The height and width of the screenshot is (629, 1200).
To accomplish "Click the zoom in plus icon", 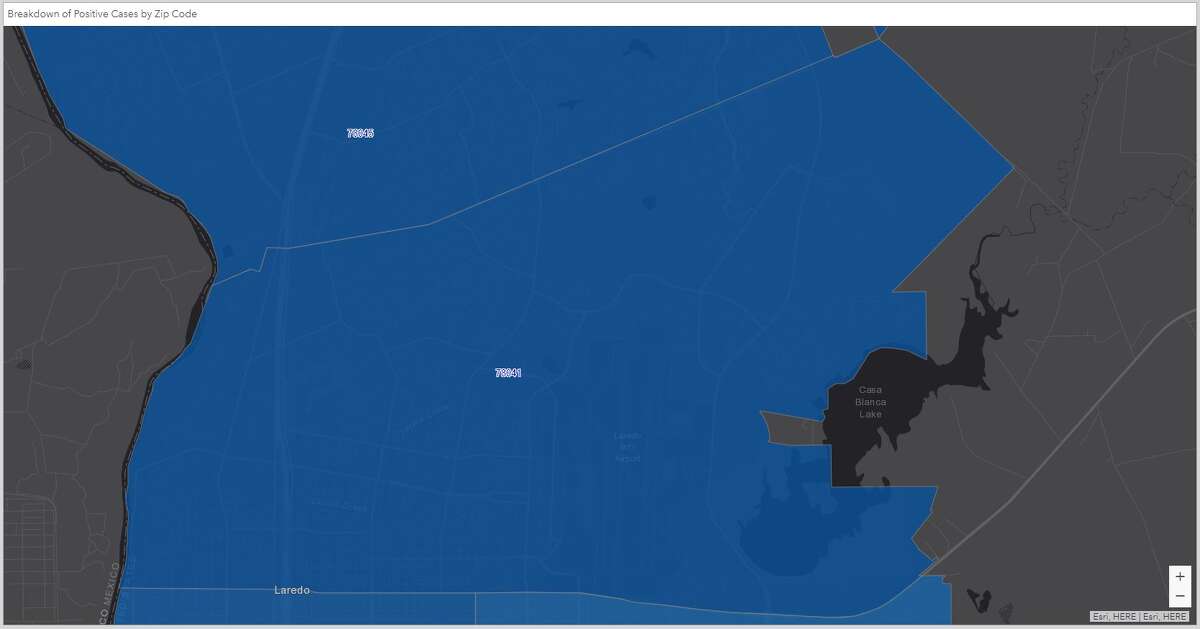I will click(1178, 575).
